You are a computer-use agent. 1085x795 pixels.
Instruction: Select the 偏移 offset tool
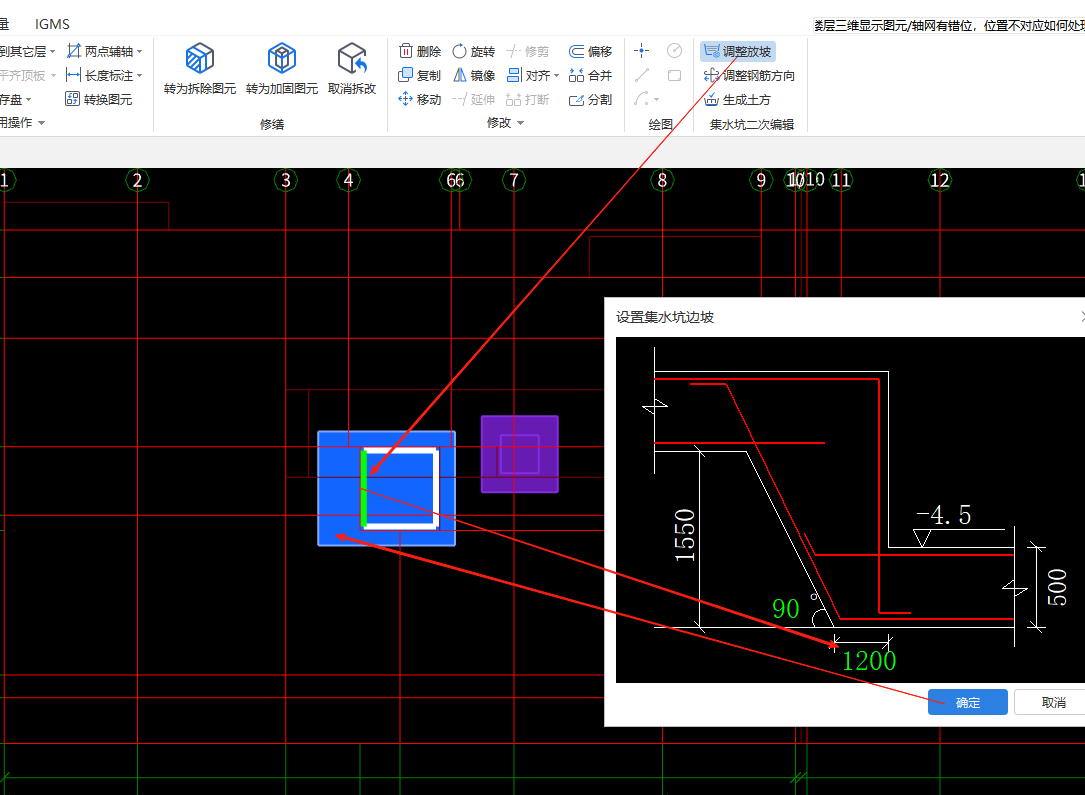coord(590,51)
